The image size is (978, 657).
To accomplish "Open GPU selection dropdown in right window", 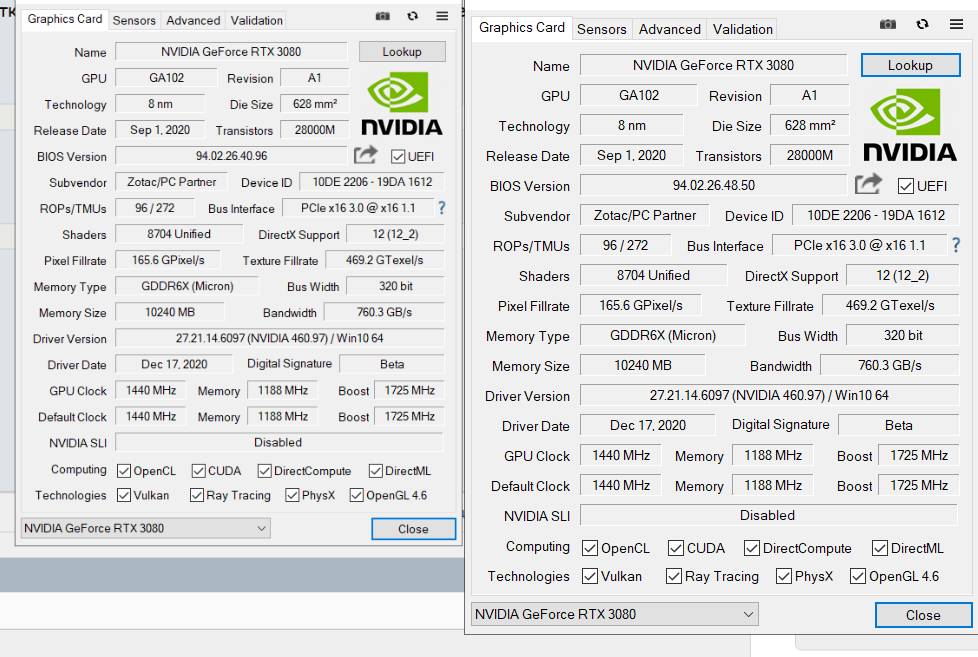I will pyautogui.click(x=614, y=615).
